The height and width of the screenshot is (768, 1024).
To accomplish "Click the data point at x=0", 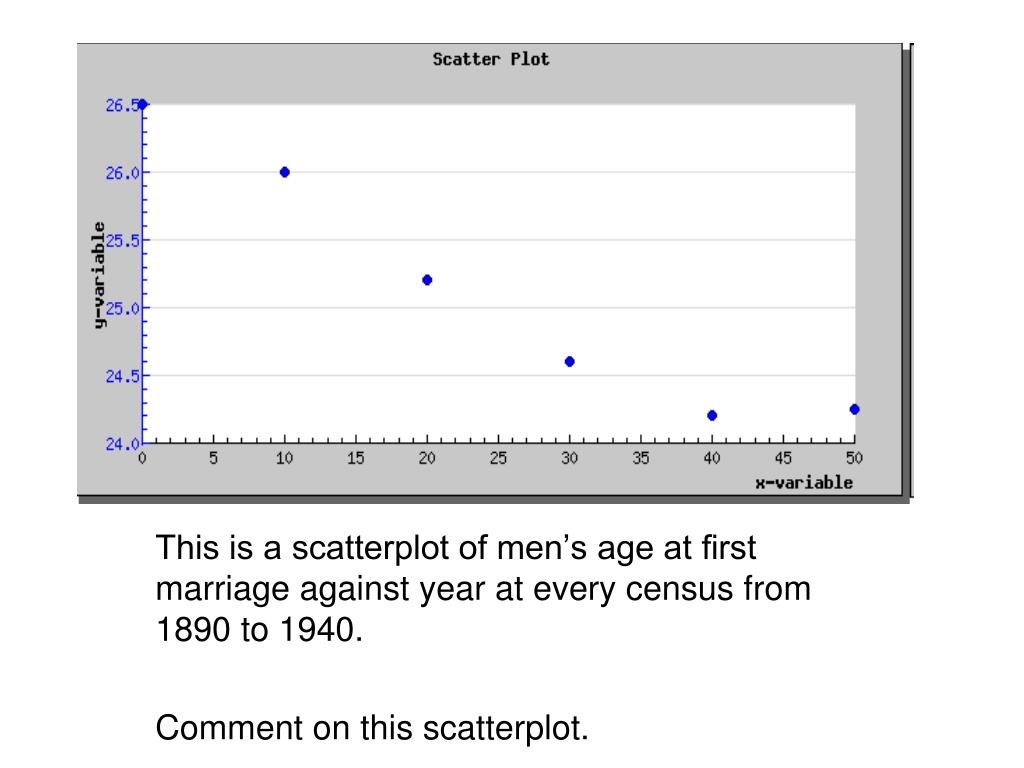I will pos(142,104).
